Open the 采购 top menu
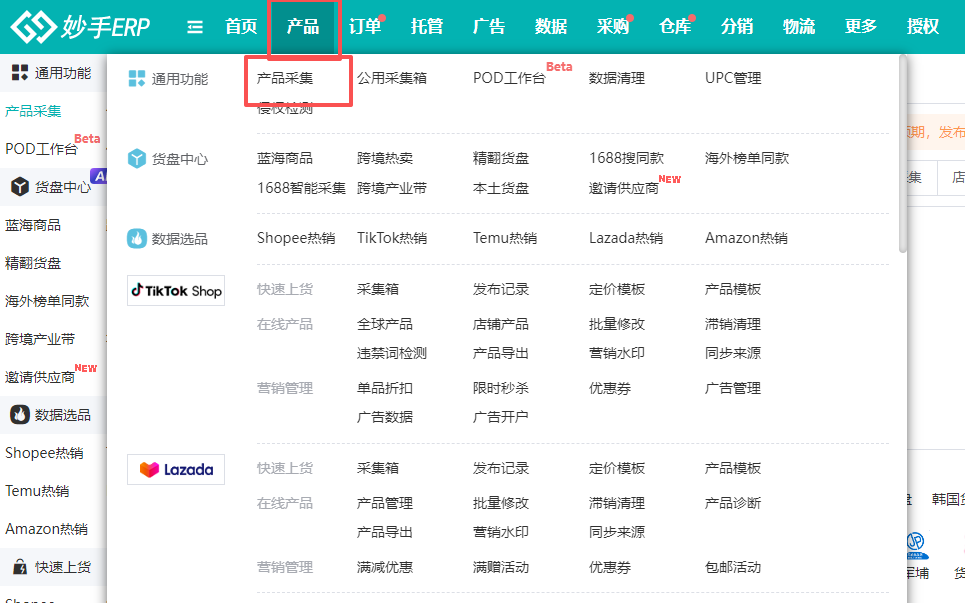The height and width of the screenshot is (603, 965). pos(613,26)
